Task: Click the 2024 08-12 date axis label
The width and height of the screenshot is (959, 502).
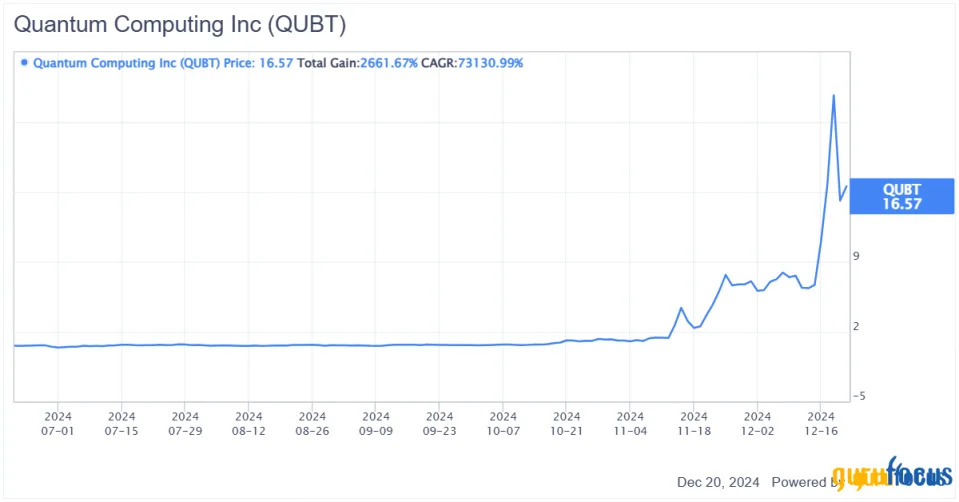Action: coord(249,424)
